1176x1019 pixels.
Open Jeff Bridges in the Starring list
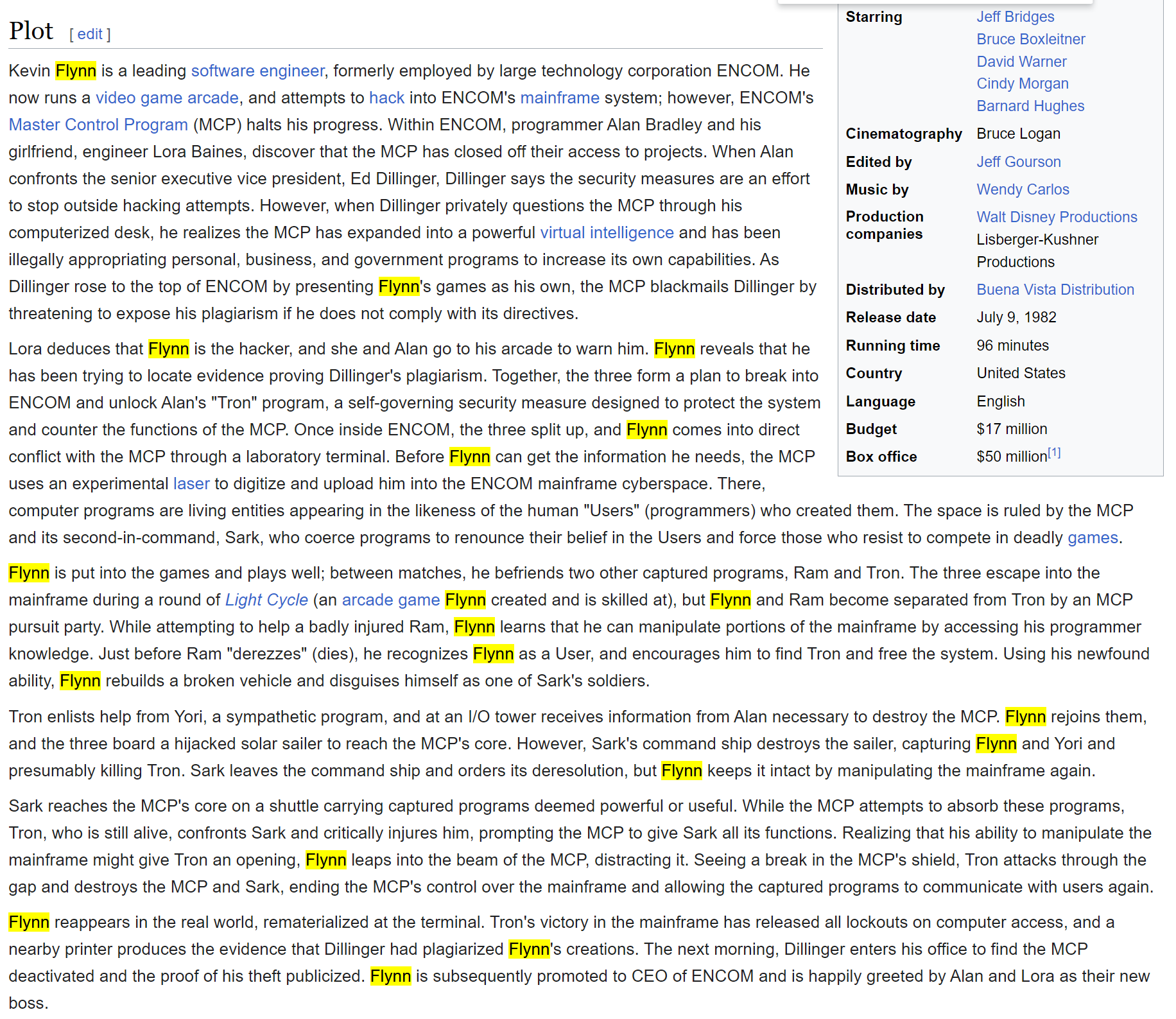click(x=1016, y=17)
